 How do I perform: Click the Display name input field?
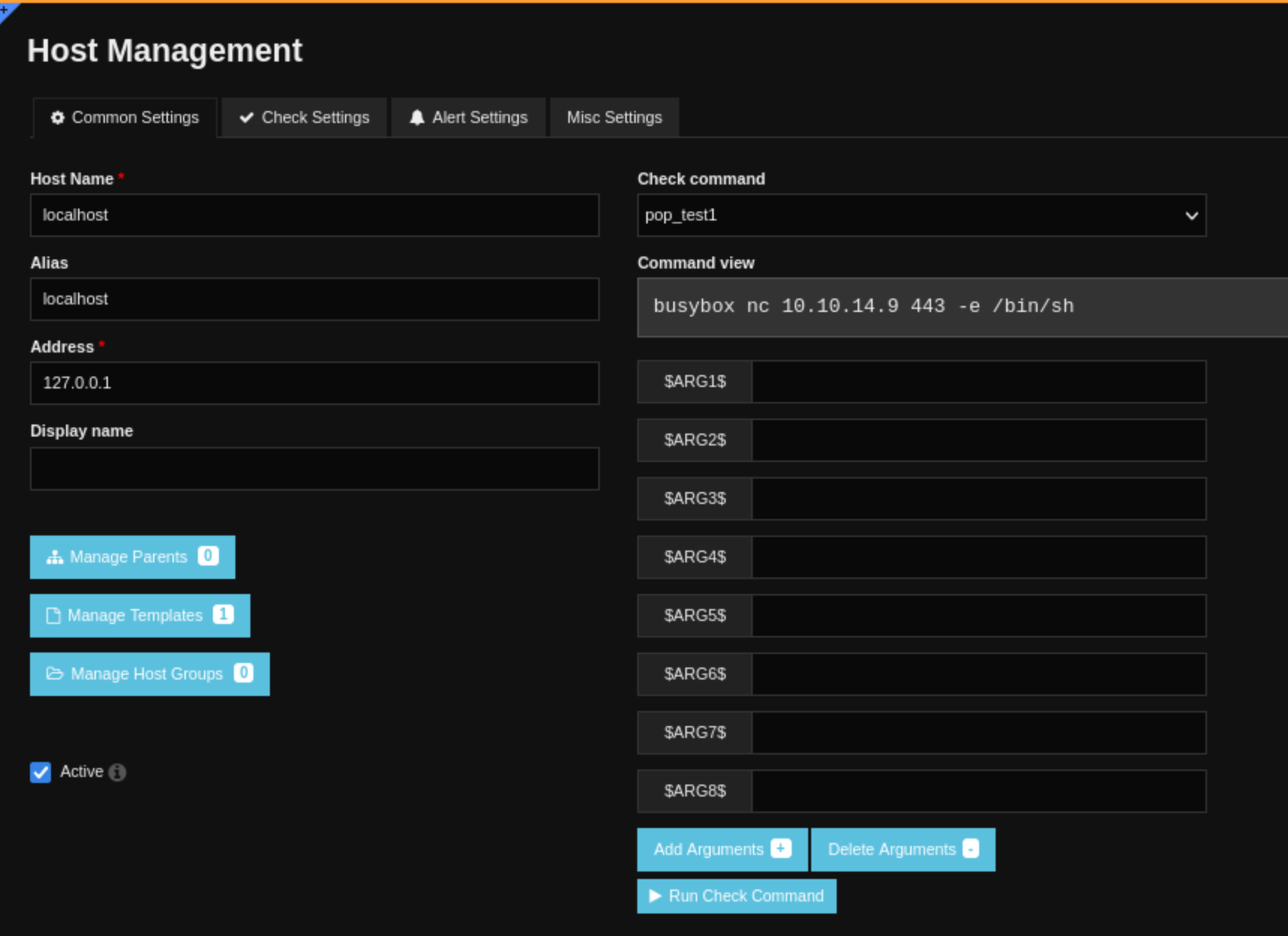click(315, 469)
